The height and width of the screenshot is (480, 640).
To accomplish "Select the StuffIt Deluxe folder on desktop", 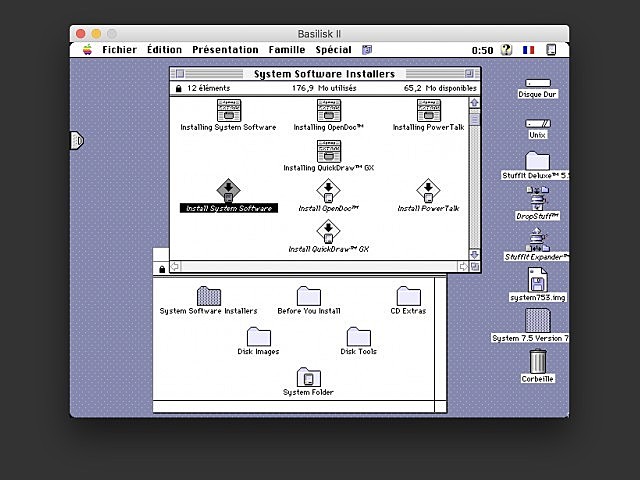I will (x=538, y=160).
